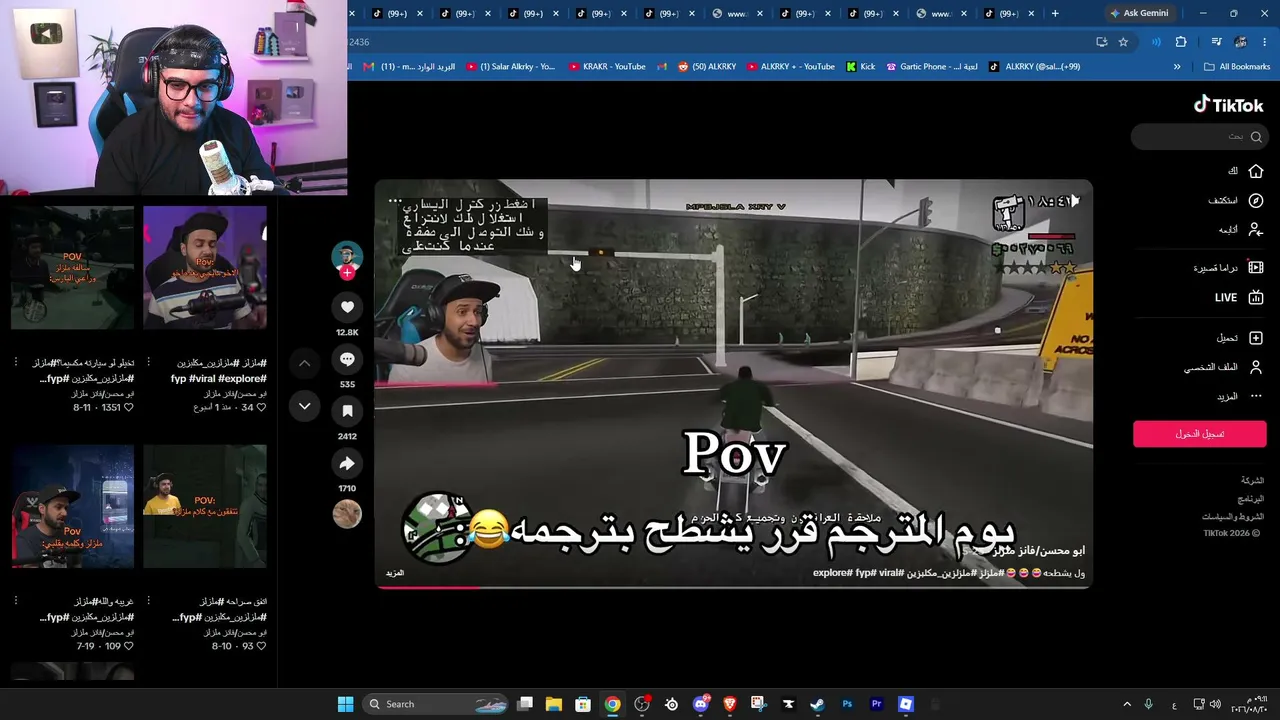This screenshot has width=1280, height=720.
Task: Open Photoshop from the taskbar
Action: tap(847, 704)
